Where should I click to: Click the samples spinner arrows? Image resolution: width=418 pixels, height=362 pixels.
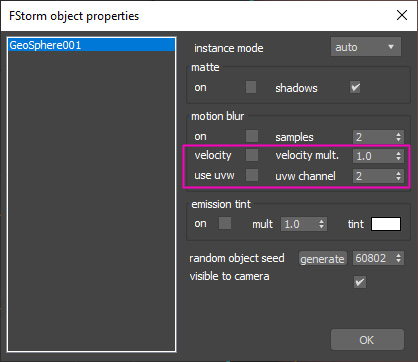point(399,137)
